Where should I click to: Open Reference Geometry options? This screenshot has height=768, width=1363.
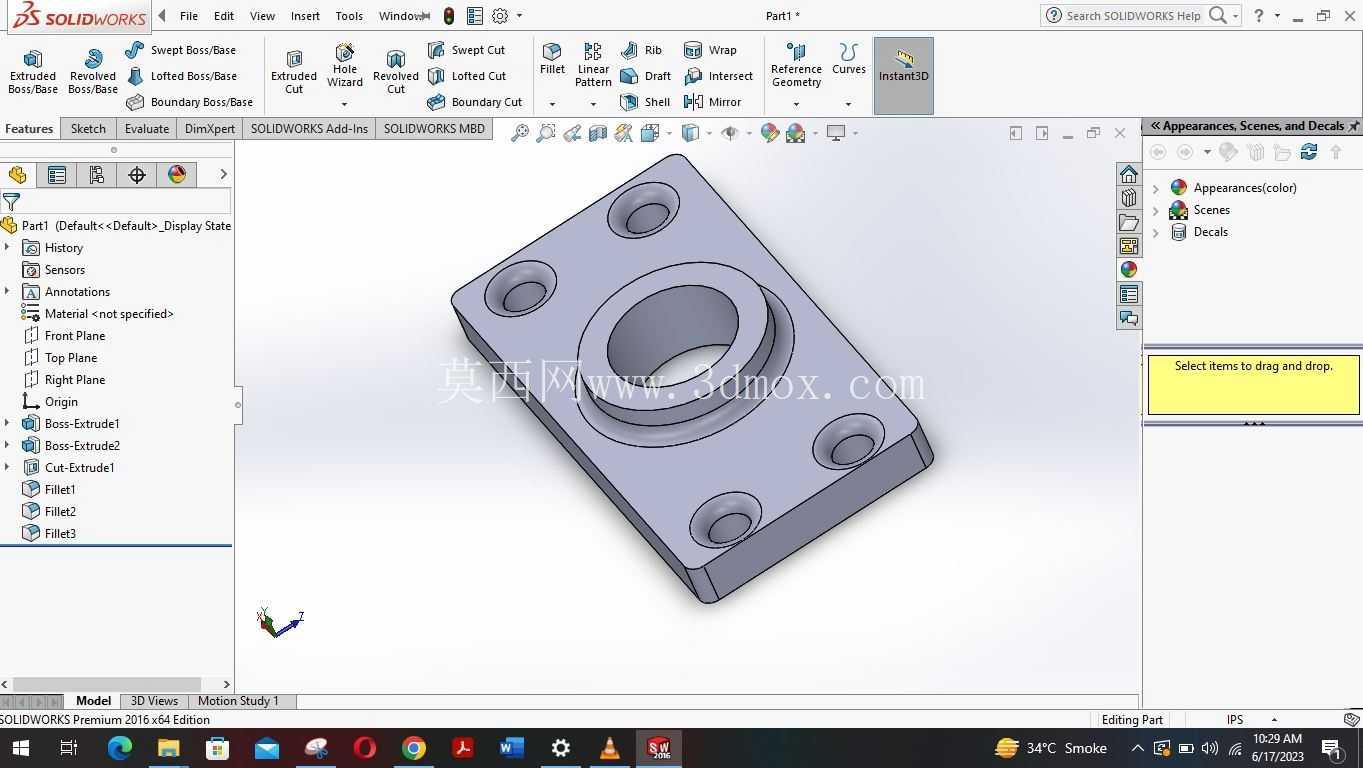click(x=796, y=66)
